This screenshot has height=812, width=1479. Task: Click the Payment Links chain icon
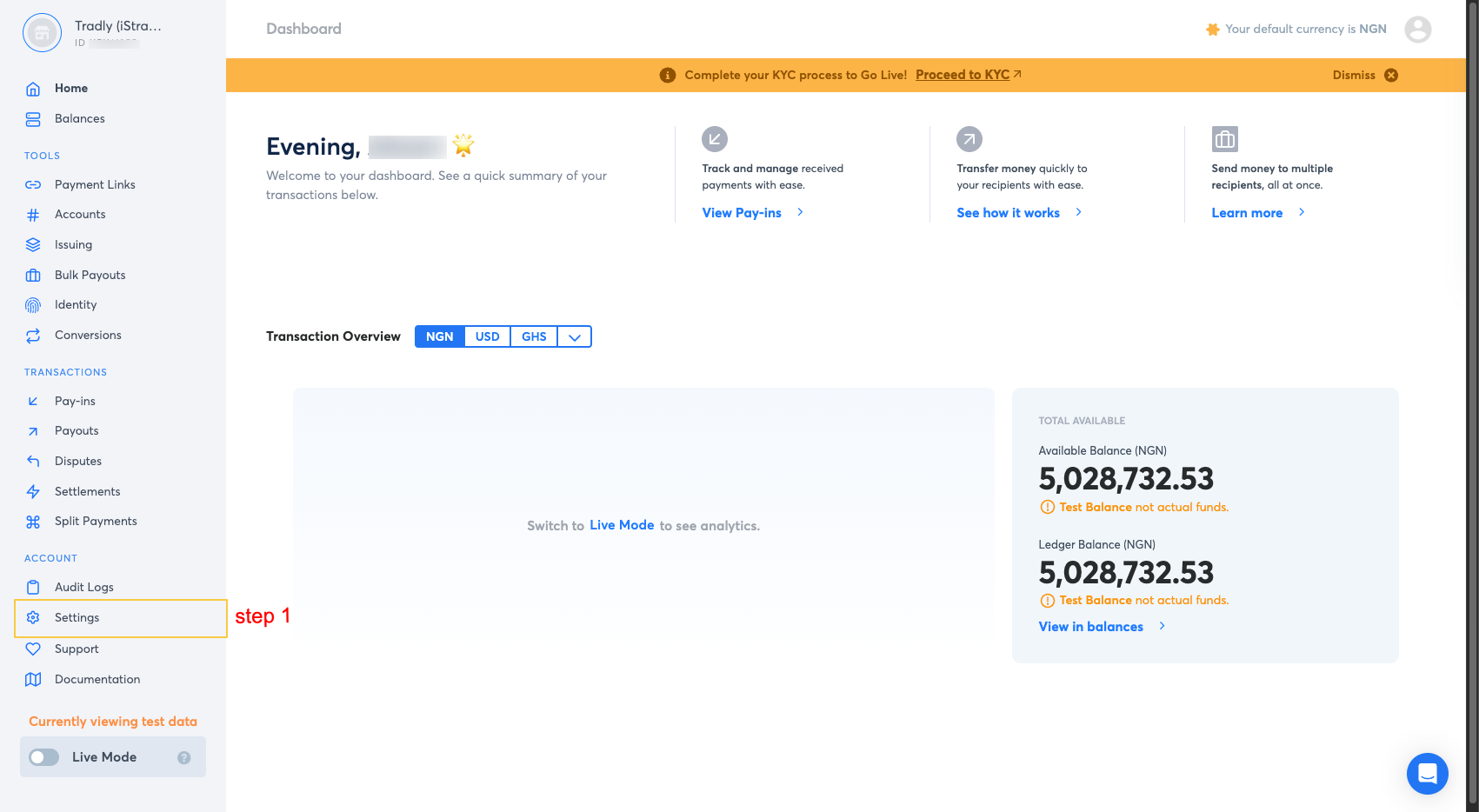(33, 185)
